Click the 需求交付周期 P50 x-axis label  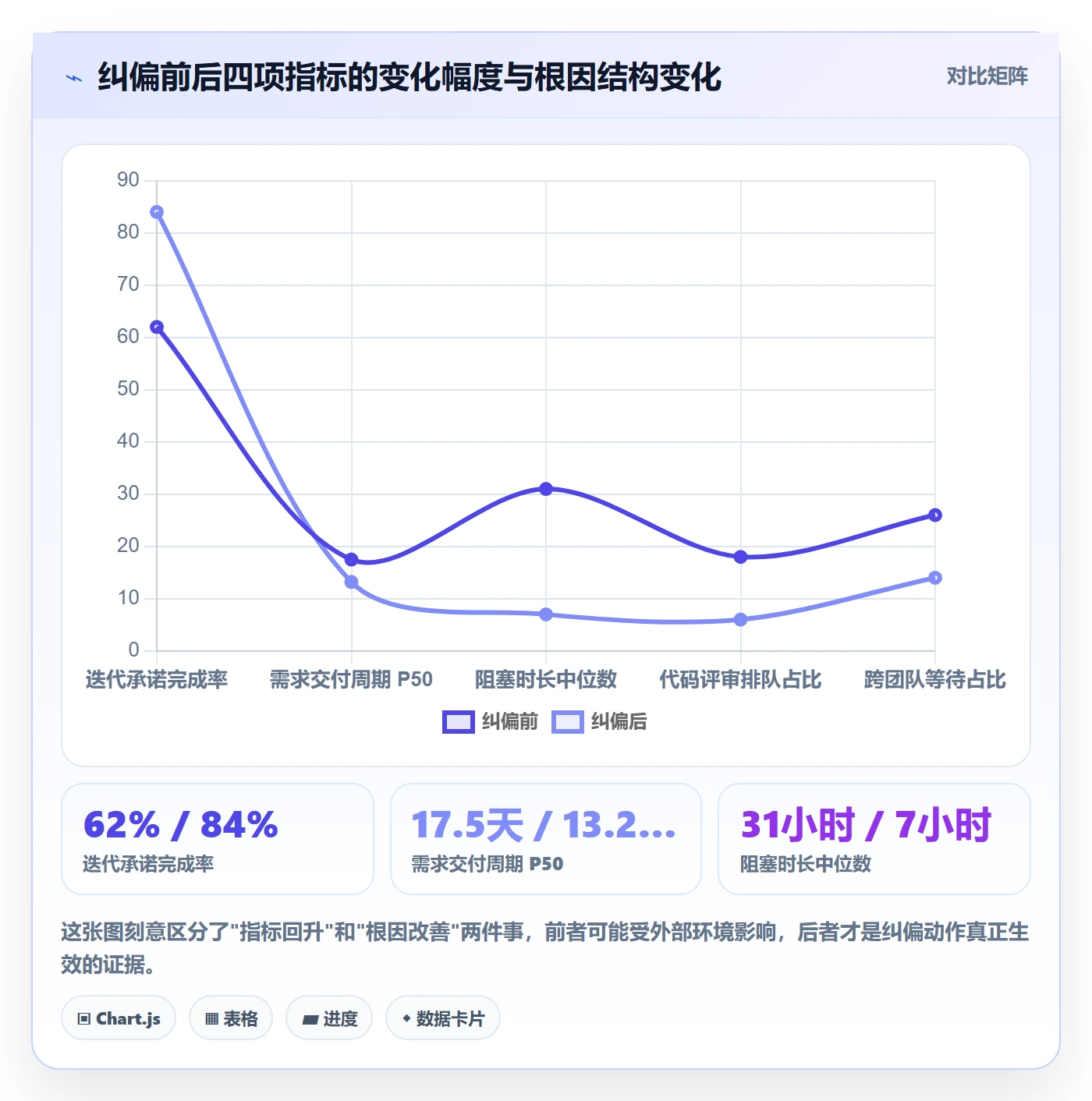(351, 679)
